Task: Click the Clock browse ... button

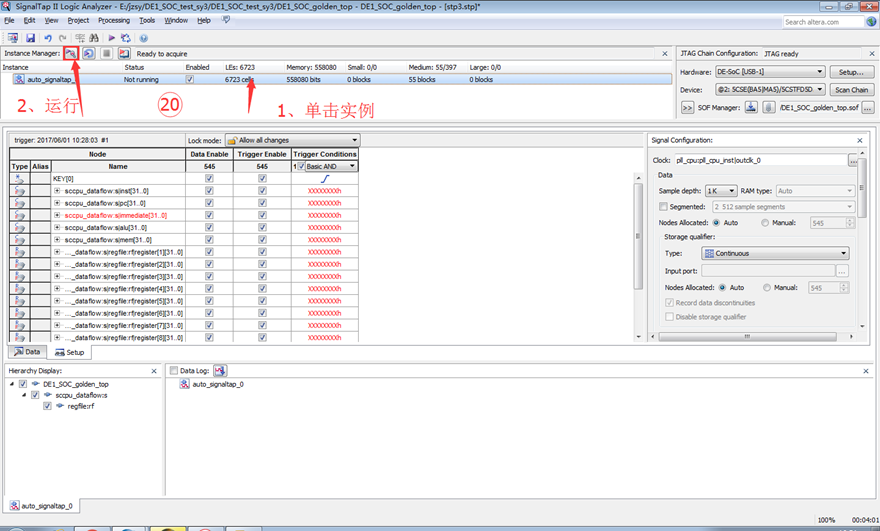Action: click(852, 161)
